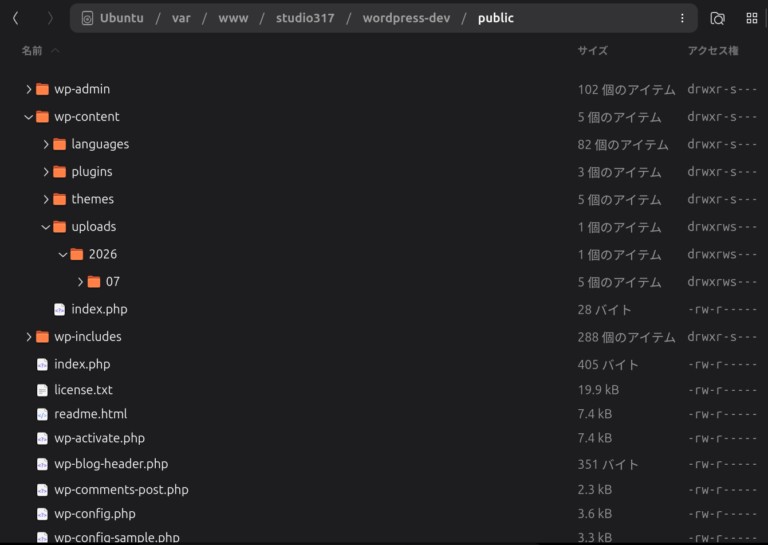Click Ubuntu label in path bar
This screenshot has width=768, height=545.
[121, 18]
